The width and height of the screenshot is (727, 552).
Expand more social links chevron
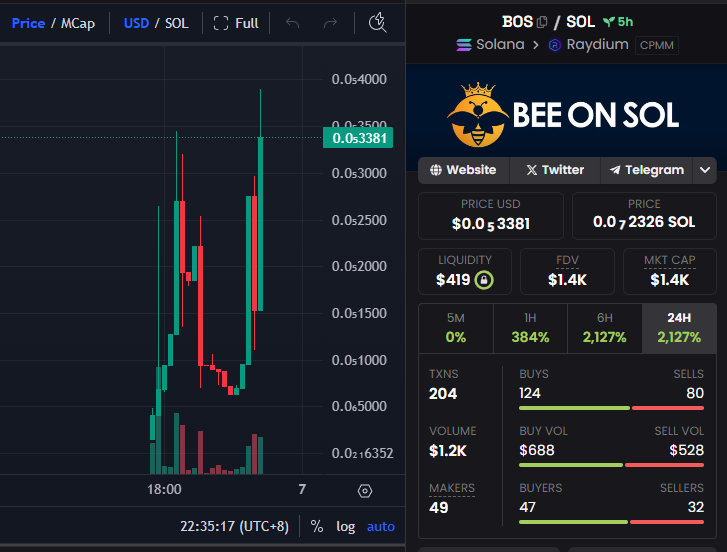click(x=705, y=170)
